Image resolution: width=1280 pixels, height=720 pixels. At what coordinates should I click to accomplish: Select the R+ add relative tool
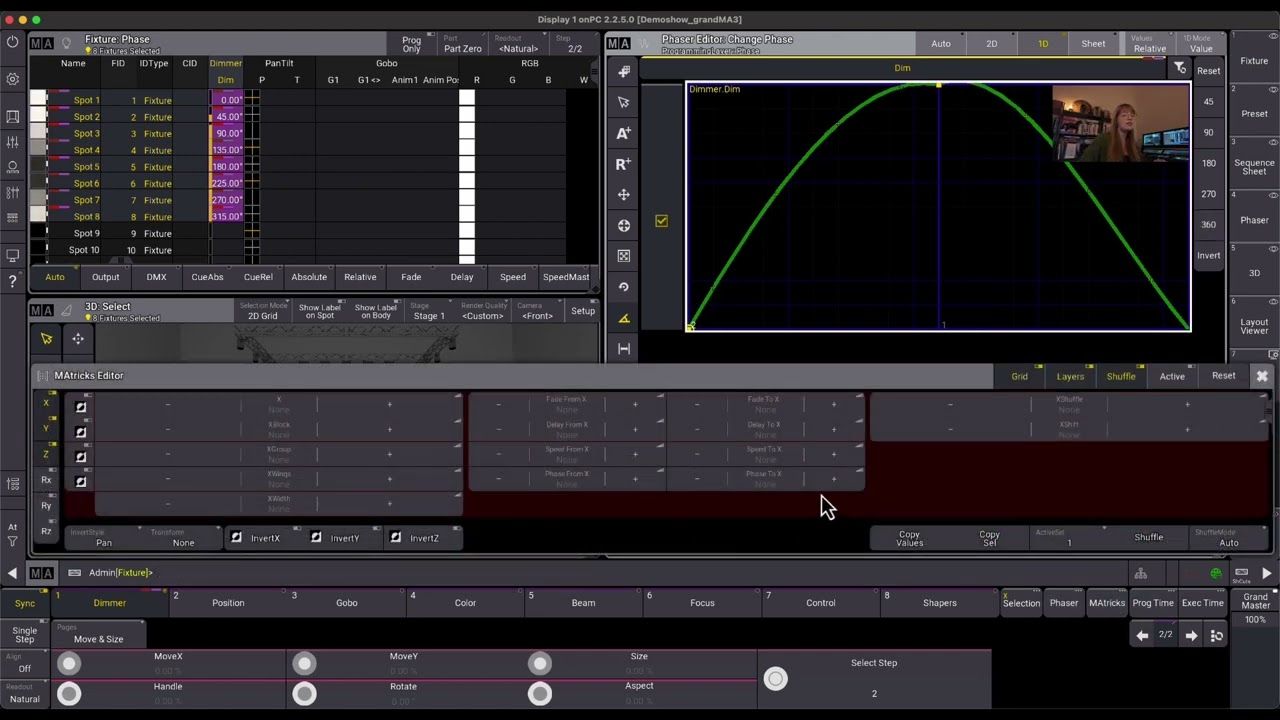pos(624,164)
